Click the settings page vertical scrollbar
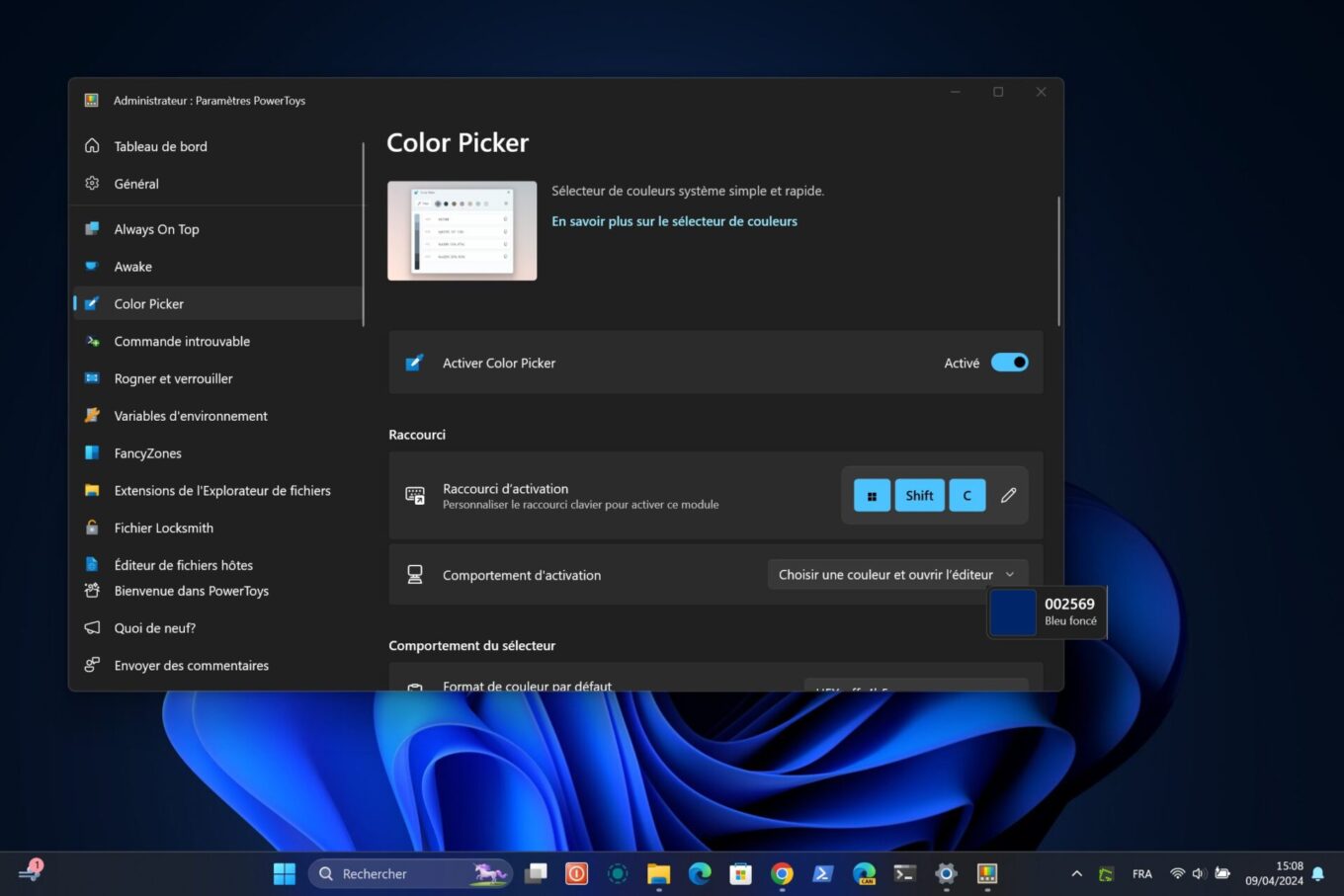 coord(1058,261)
